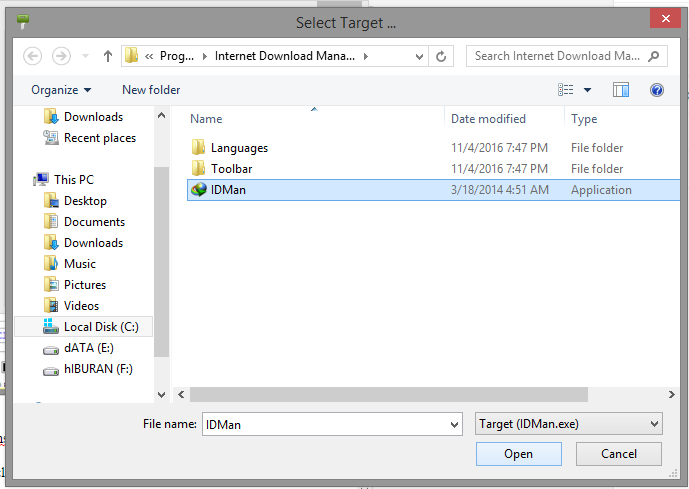
Task: Go up one folder level
Action: tap(108, 56)
